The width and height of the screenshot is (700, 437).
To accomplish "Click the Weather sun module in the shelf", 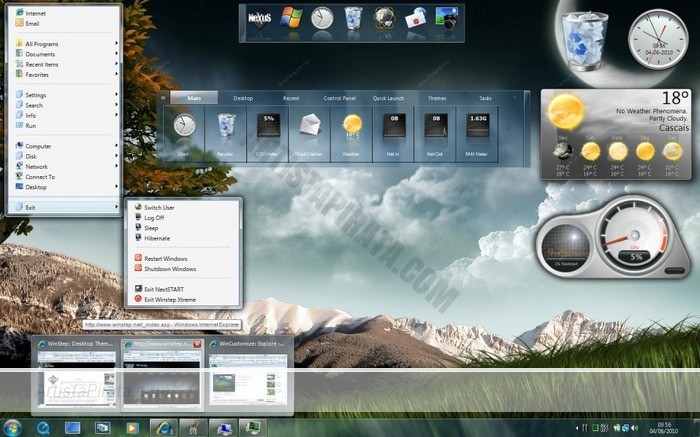I will 351,133.
